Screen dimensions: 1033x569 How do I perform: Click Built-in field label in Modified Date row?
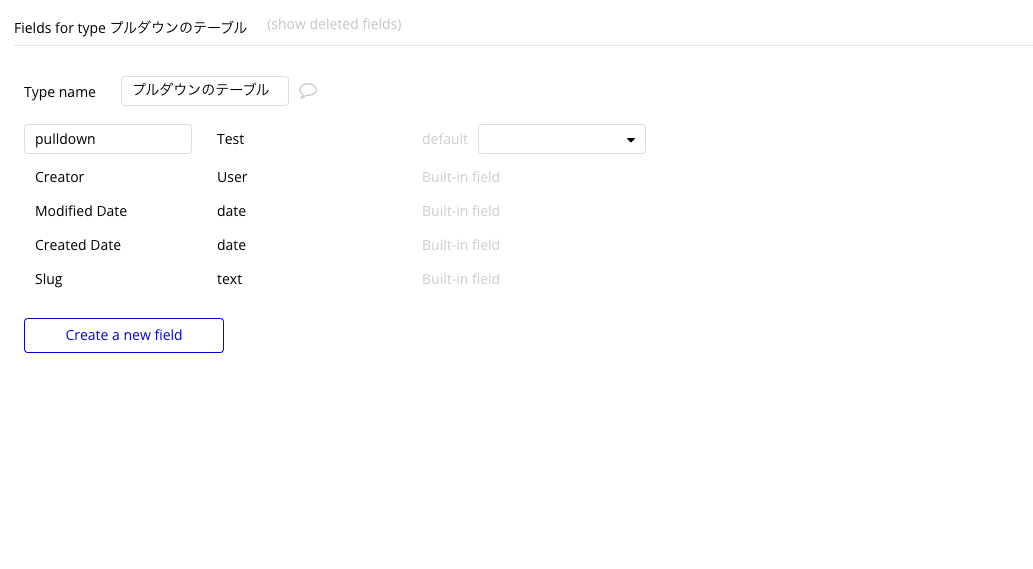coord(460,211)
